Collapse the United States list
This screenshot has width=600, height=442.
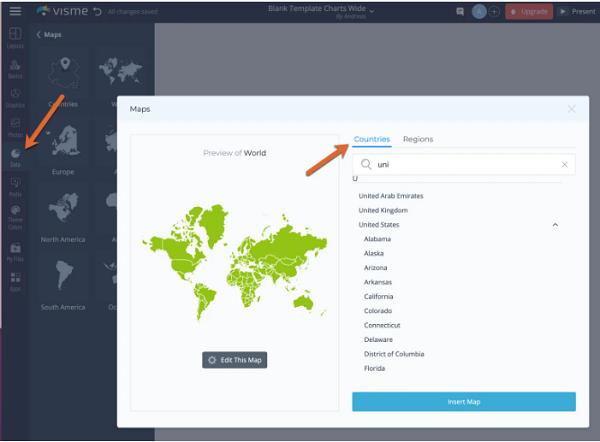coord(555,225)
